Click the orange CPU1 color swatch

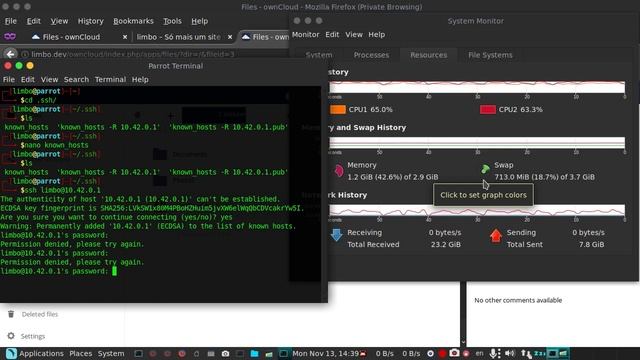coord(338,109)
